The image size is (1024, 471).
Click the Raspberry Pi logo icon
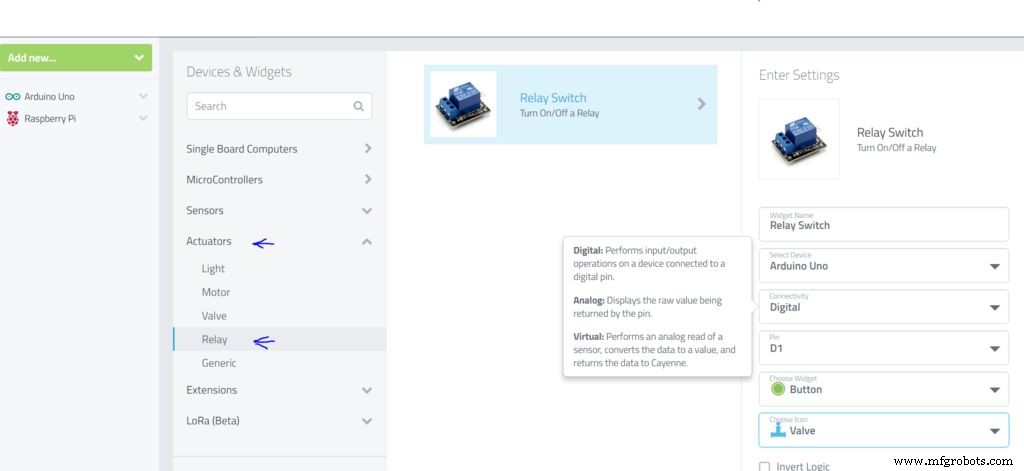point(12,118)
